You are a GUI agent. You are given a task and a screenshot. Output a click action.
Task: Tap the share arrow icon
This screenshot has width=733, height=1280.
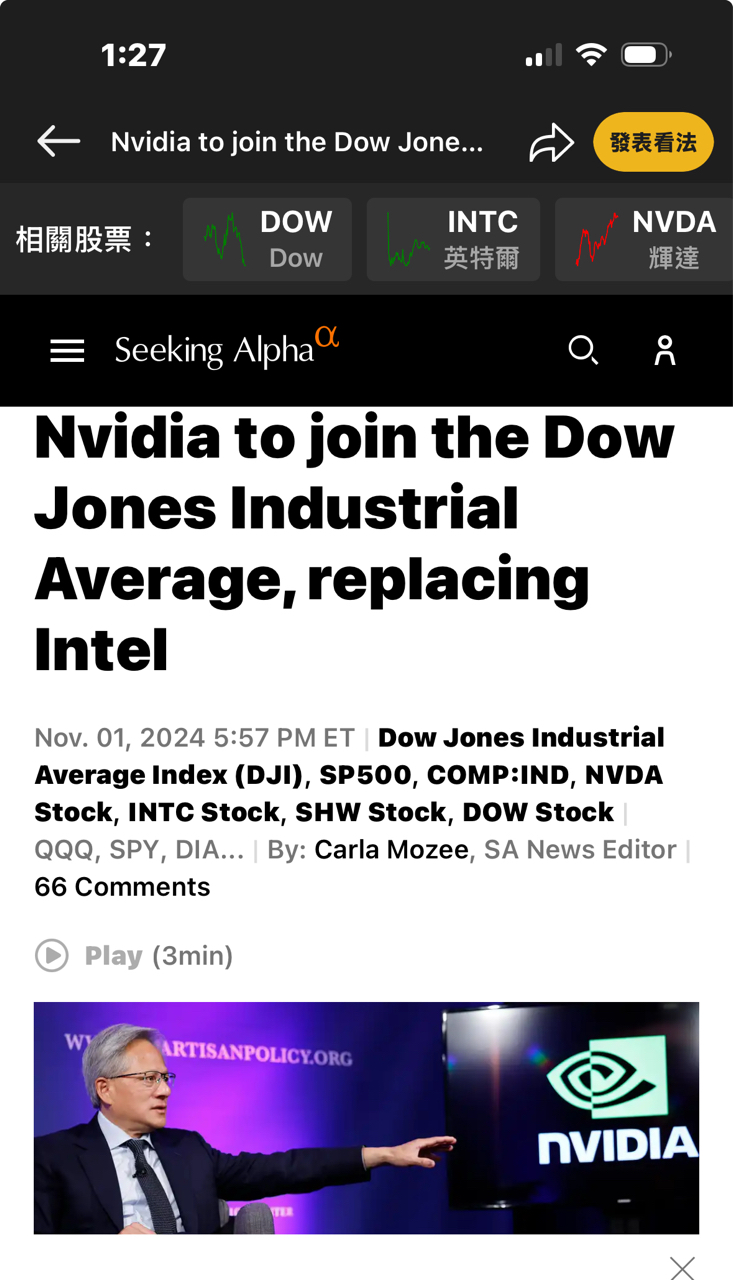pos(551,143)
